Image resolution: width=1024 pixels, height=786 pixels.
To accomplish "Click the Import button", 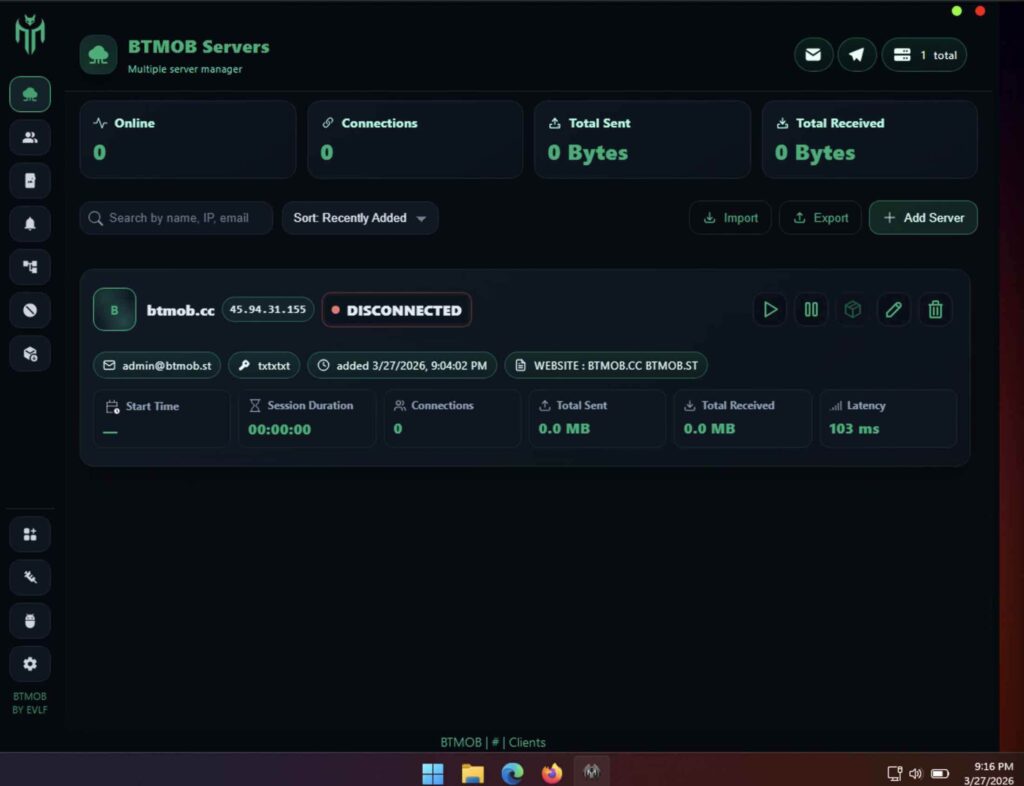I will [x=730, y=218].
